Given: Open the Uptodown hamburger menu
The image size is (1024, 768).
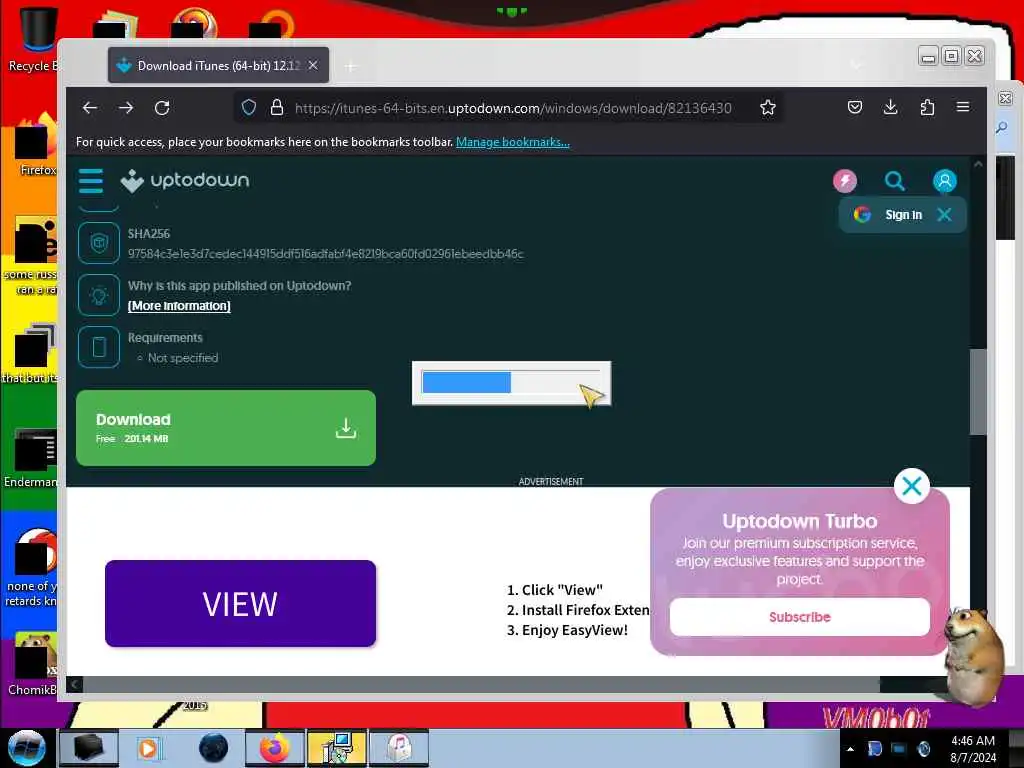Looking at the screenshot, I should 91,181.
